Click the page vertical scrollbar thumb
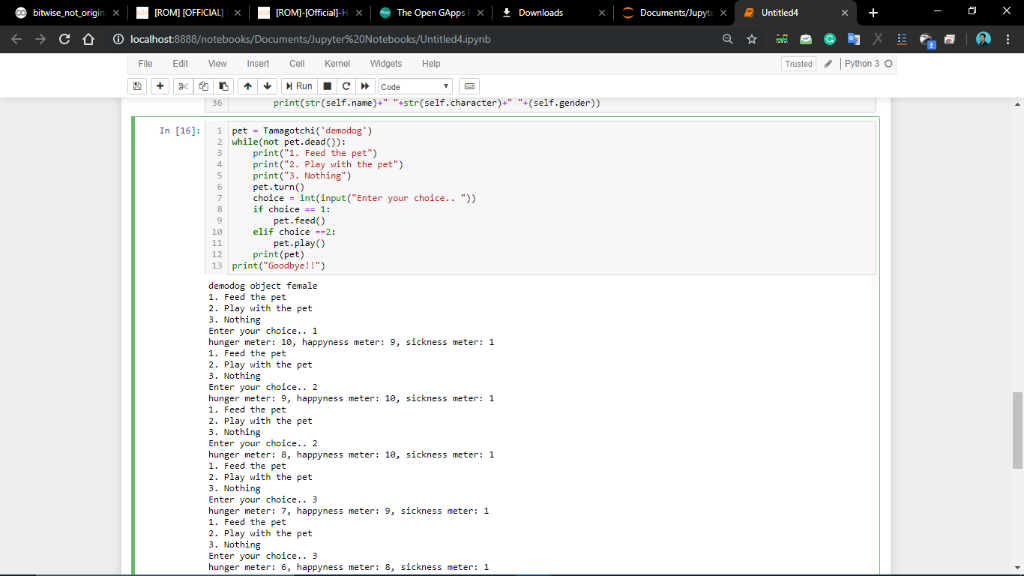The image size is (1024, 576). point(1017,430)
